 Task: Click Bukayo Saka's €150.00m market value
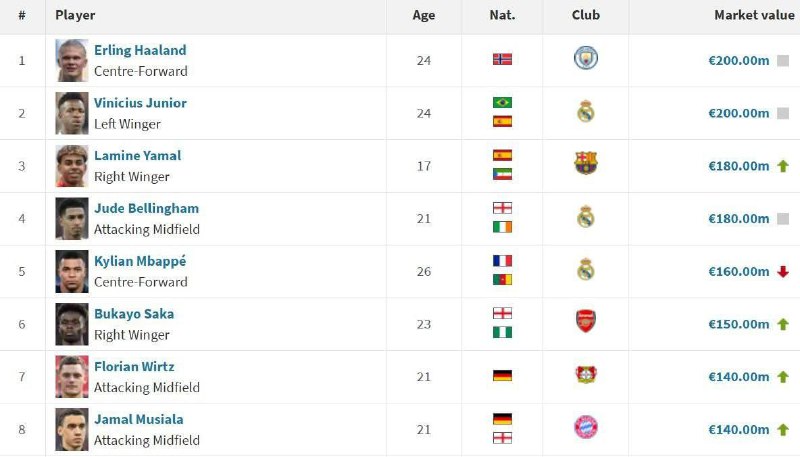(x=738, y=324)
